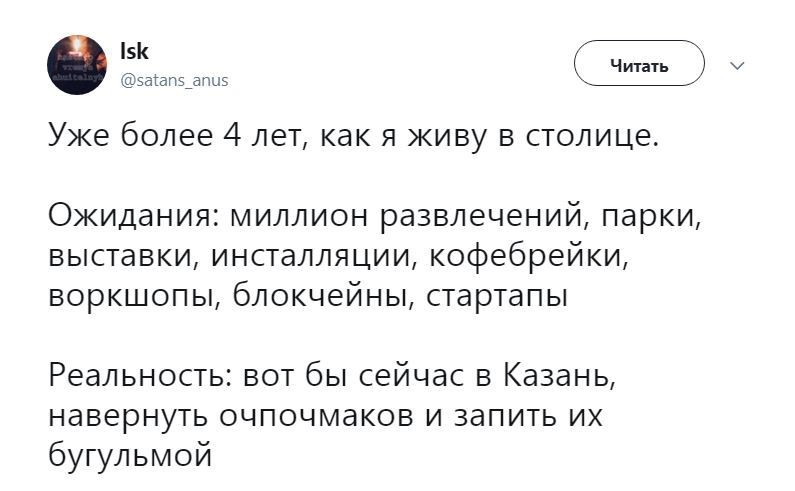795x491 pixels.
Task: Click the word "бугульмой" ending the tweet
Action: [x=131, y=457]
